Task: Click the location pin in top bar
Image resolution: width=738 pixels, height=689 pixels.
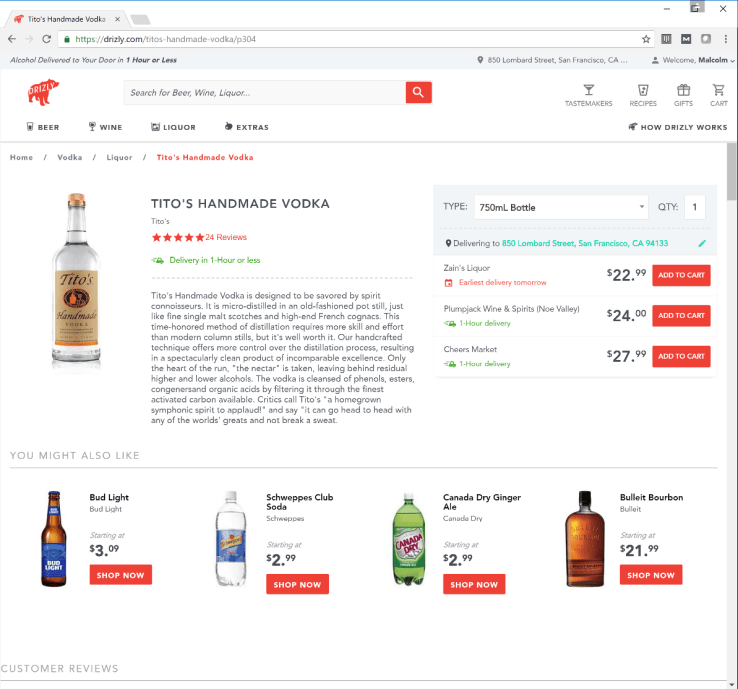Action: coord(480,60)
